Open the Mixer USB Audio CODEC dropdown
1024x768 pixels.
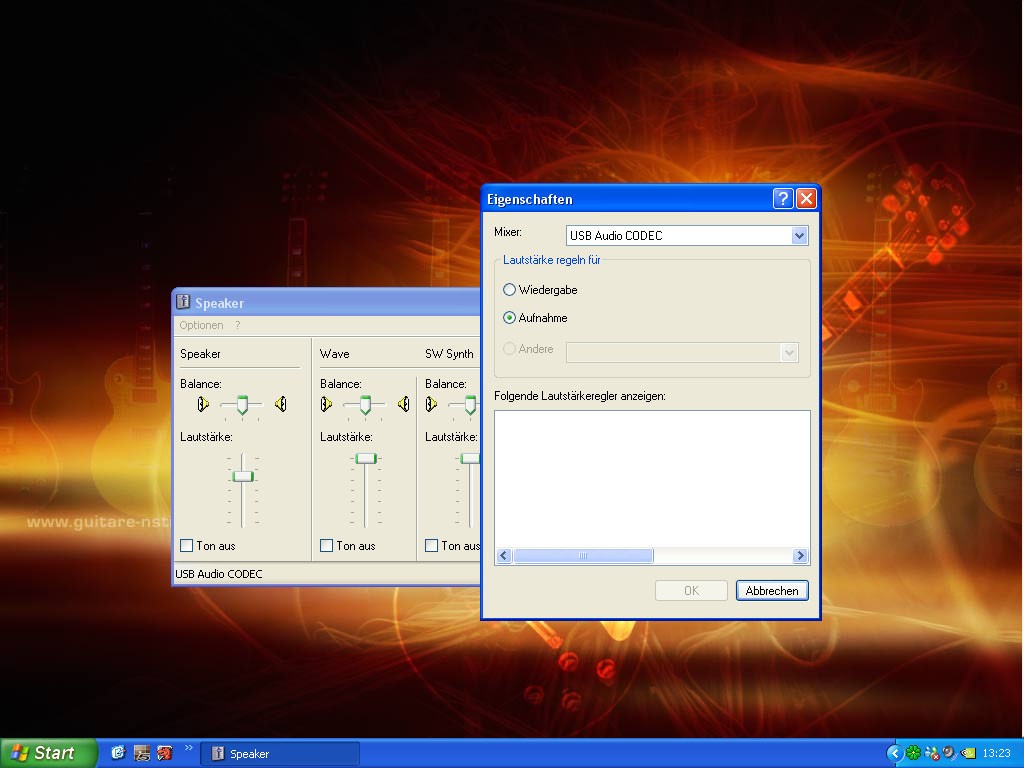click(x=798, y=236)
